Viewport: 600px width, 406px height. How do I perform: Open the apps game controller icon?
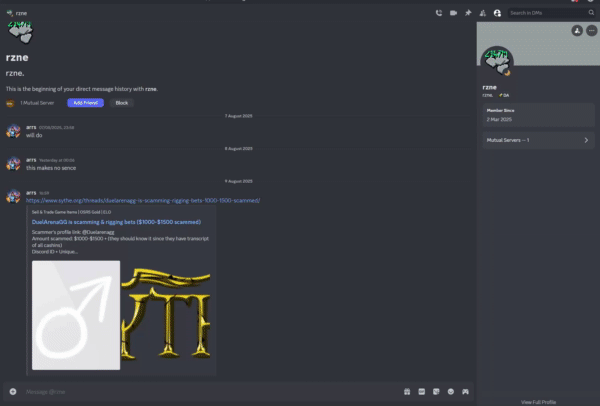pyautogui.click(x=465, y=391)
